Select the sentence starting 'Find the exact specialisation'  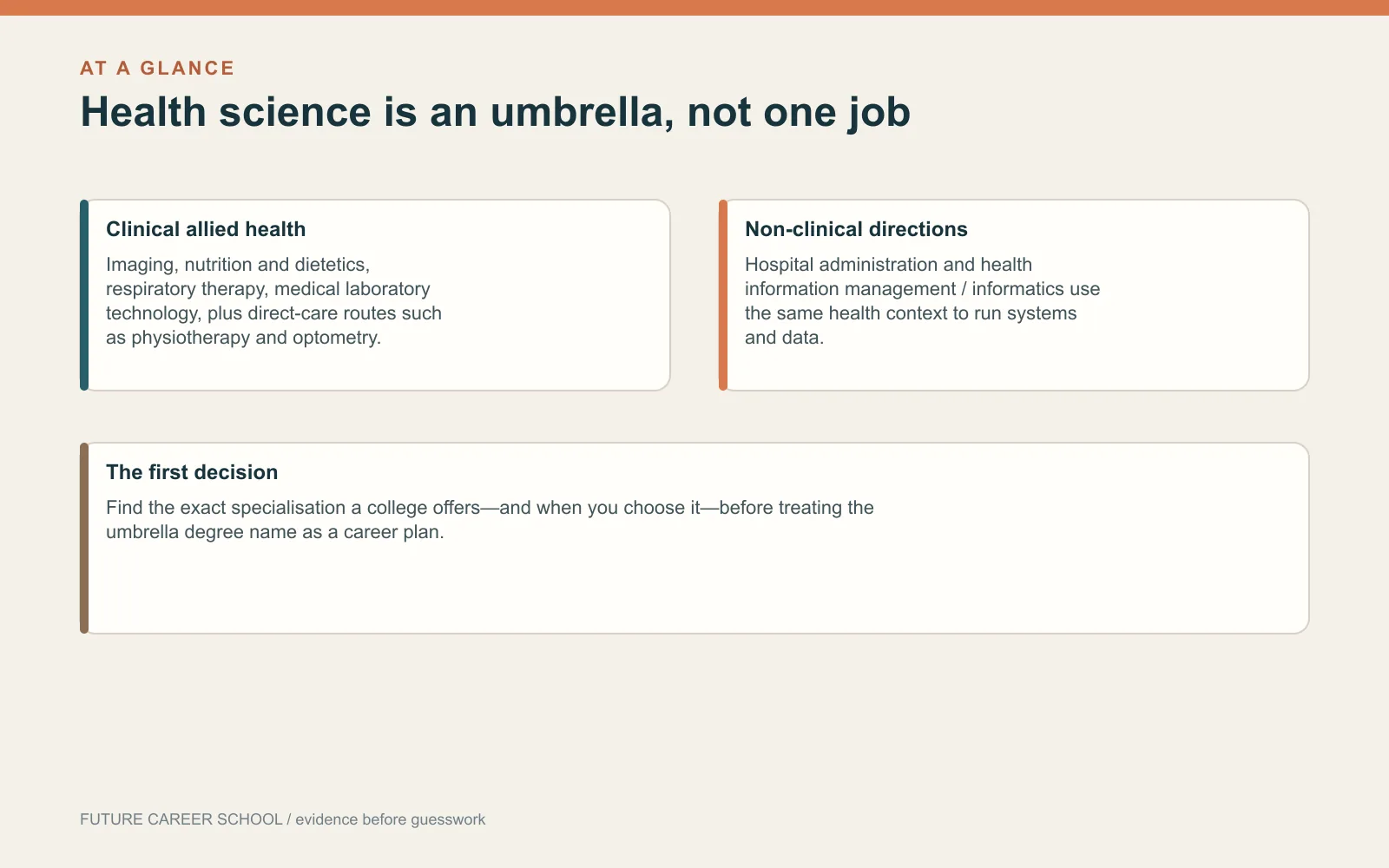tap(490, 520)
